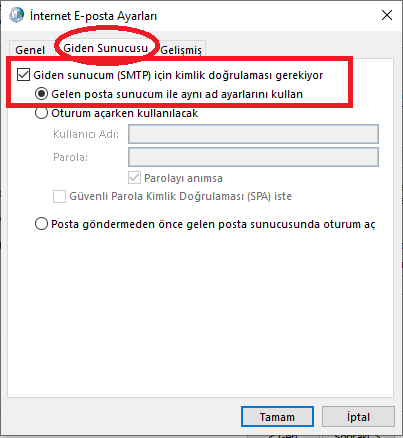Select Gelen posta sunucum ile aynı ayarları option
The image size is (403, 438).
point(41,94)
